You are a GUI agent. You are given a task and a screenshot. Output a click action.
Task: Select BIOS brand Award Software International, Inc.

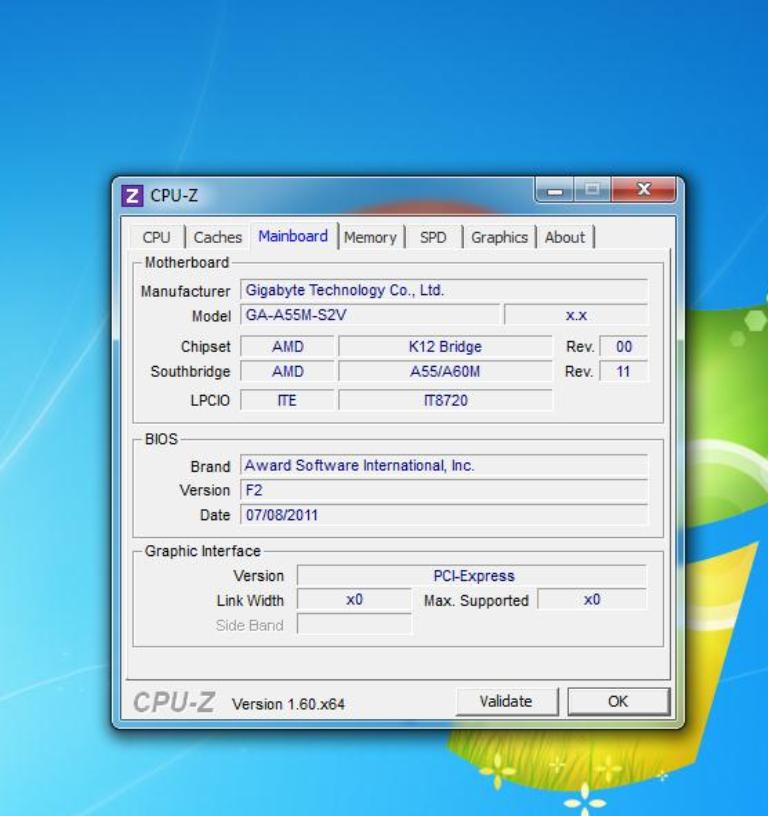pyautogui.click(x=444, y=465)
